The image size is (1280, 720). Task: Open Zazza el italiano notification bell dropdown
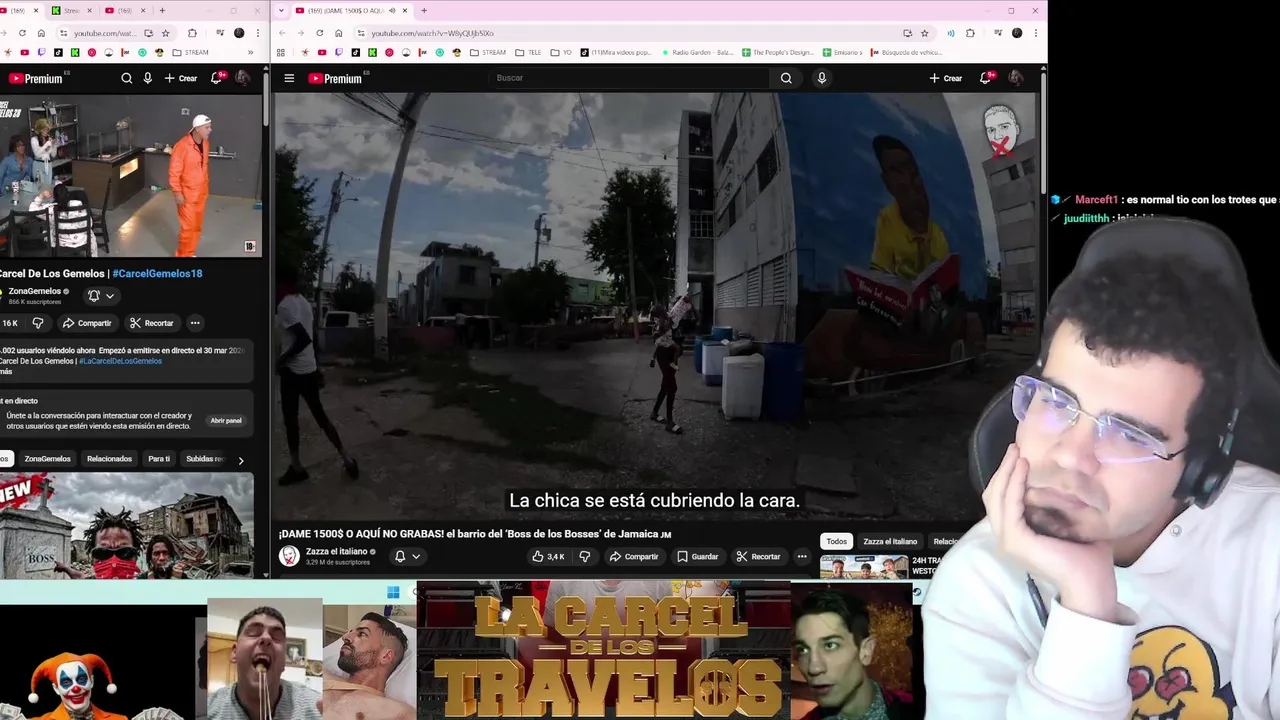pos(407,556)
